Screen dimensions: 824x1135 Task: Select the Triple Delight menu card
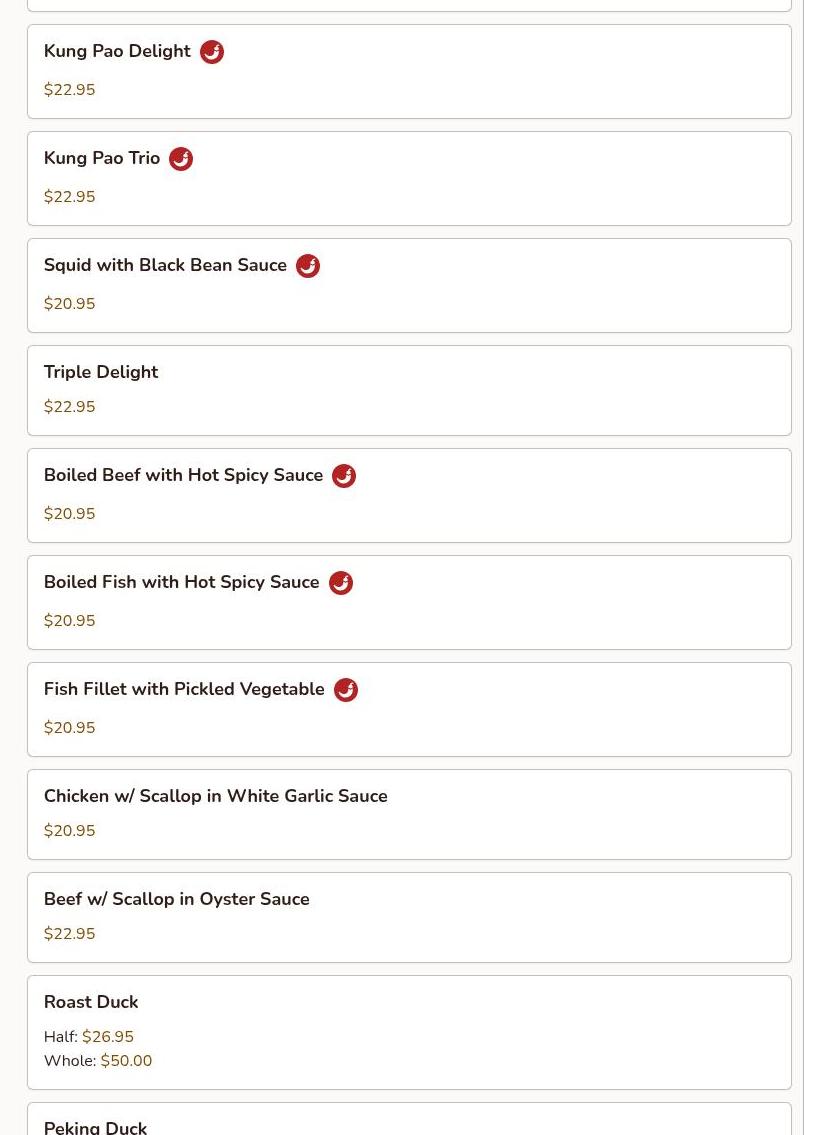tap(409, 391)
